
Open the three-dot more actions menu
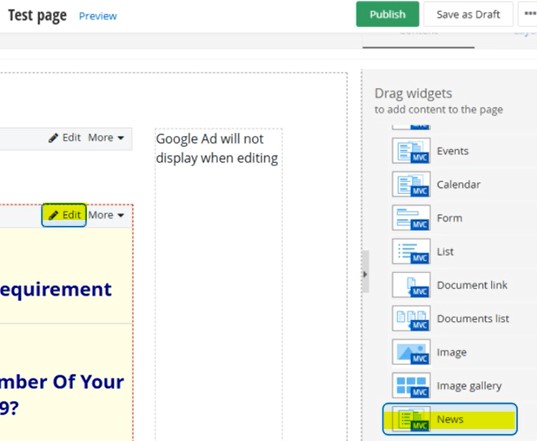pos(529,14)
